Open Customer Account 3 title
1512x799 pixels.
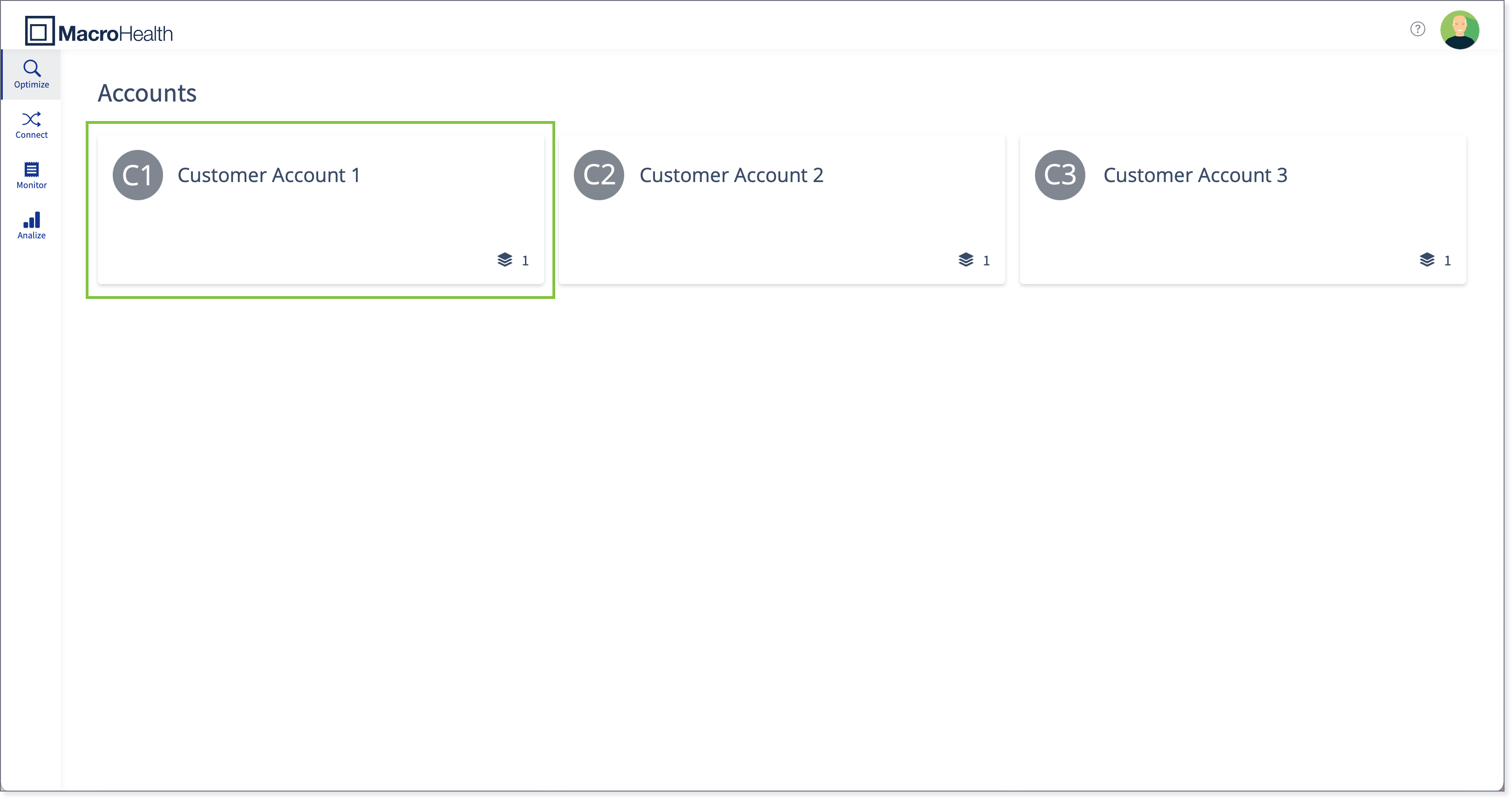[1196, 175]
